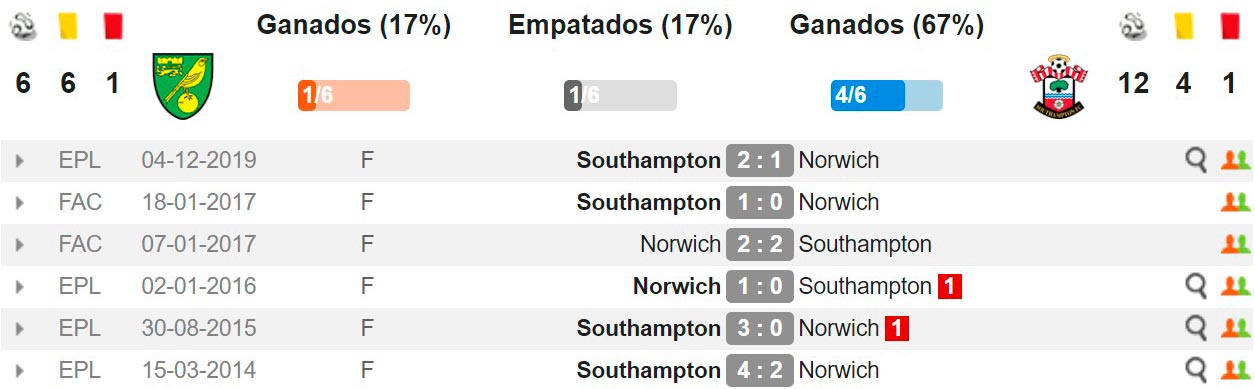
Task: Click the Southampton club crest
Action: tap(1060, 86)
